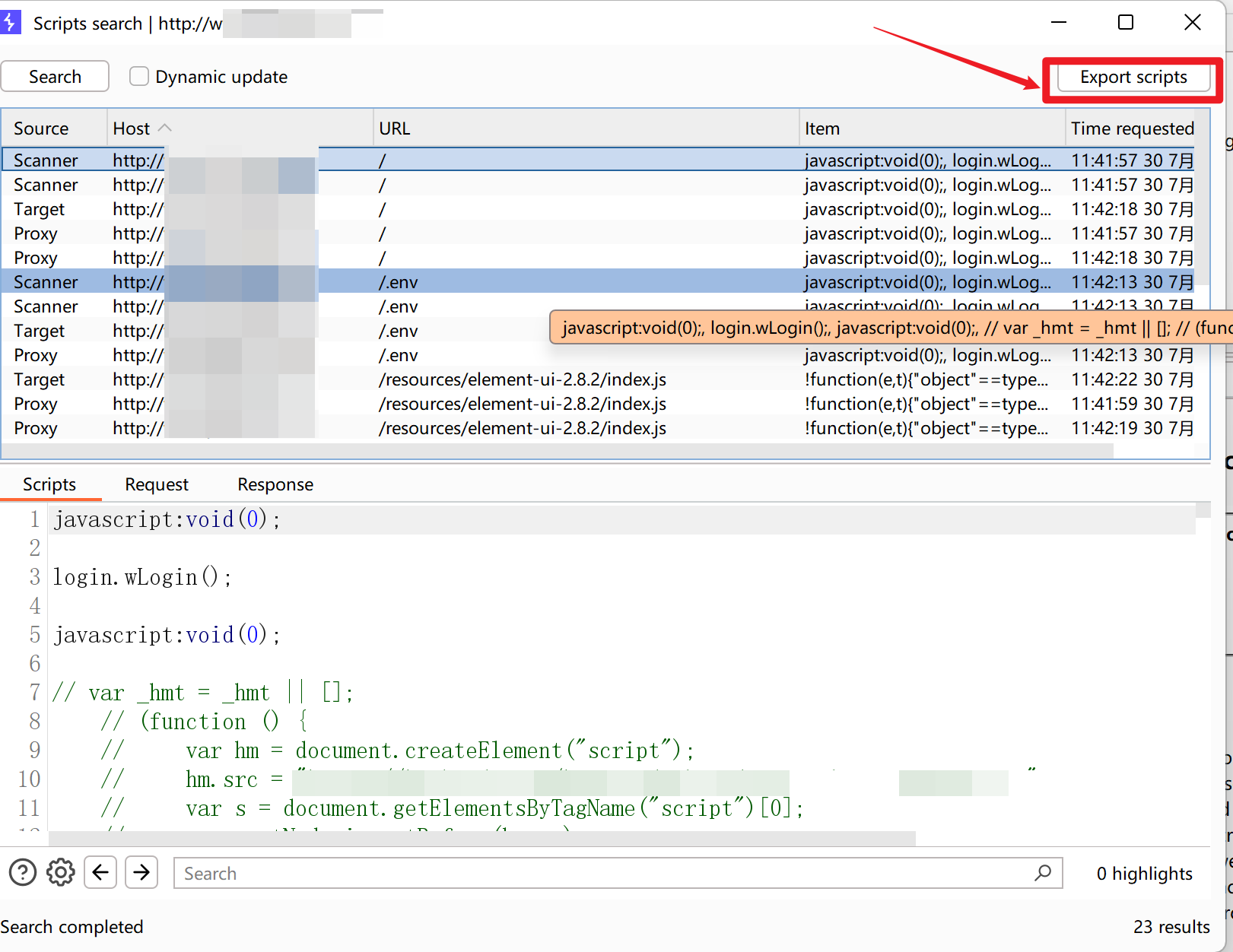Viewport: 1233px width, 952px height.
Task: Open the help question mark icon
Action: click(x=23, y=873)
